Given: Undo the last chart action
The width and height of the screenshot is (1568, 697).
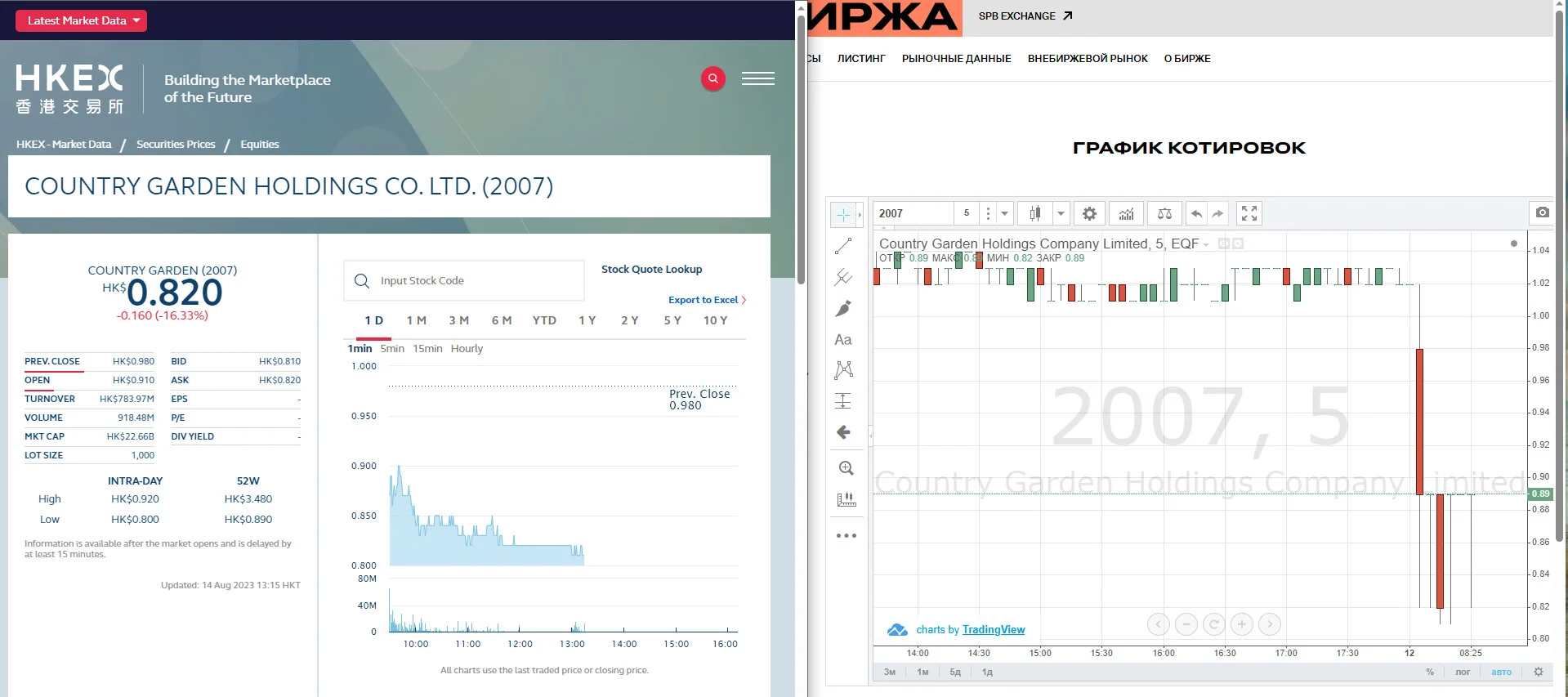Looking at the screenshot, I should click(x=1196, y=213).
